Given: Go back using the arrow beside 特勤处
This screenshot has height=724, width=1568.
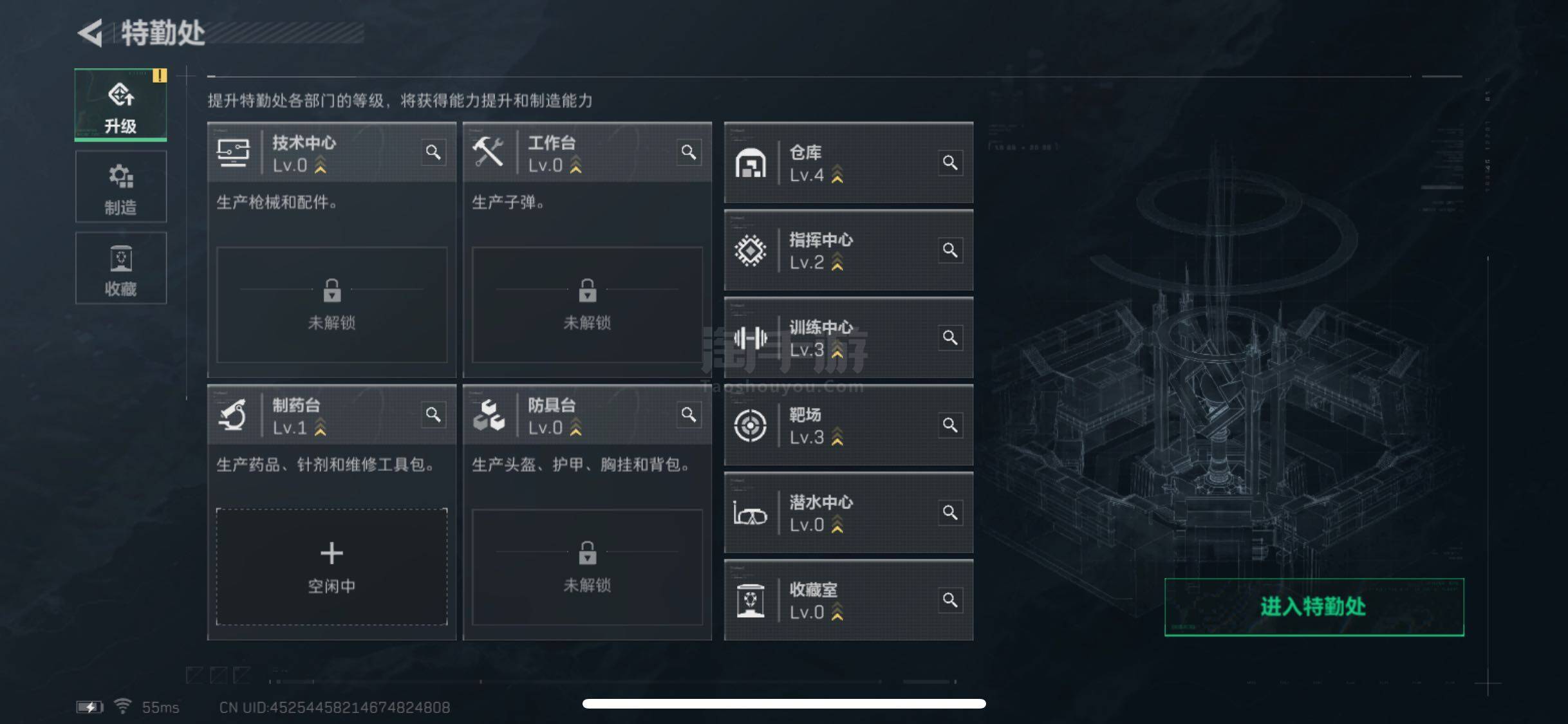Looking at the screenshot, I should coord(90,33).
